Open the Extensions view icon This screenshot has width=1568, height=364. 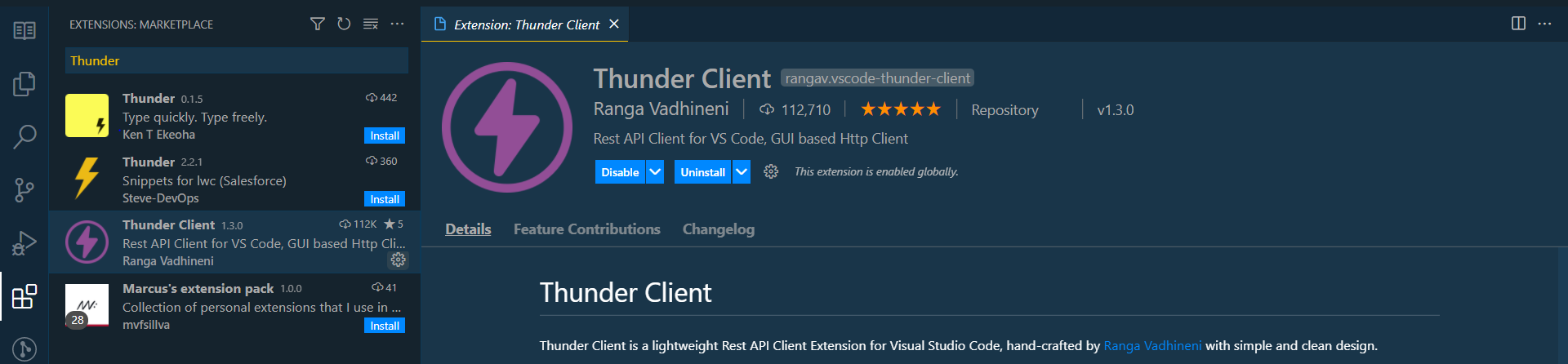24,296
